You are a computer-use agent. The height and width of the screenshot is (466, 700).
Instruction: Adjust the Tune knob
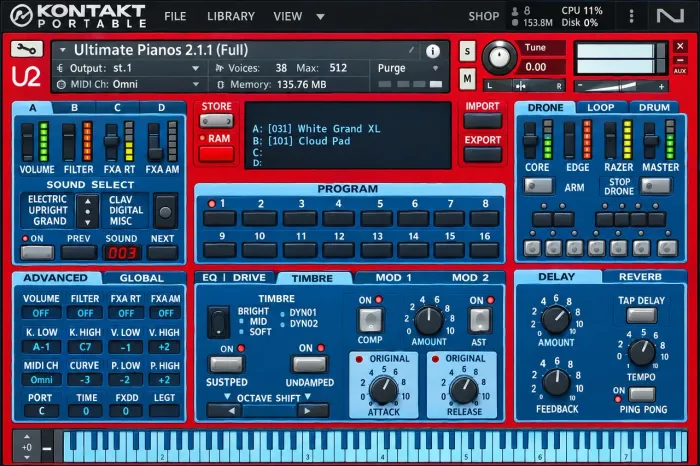499,57
